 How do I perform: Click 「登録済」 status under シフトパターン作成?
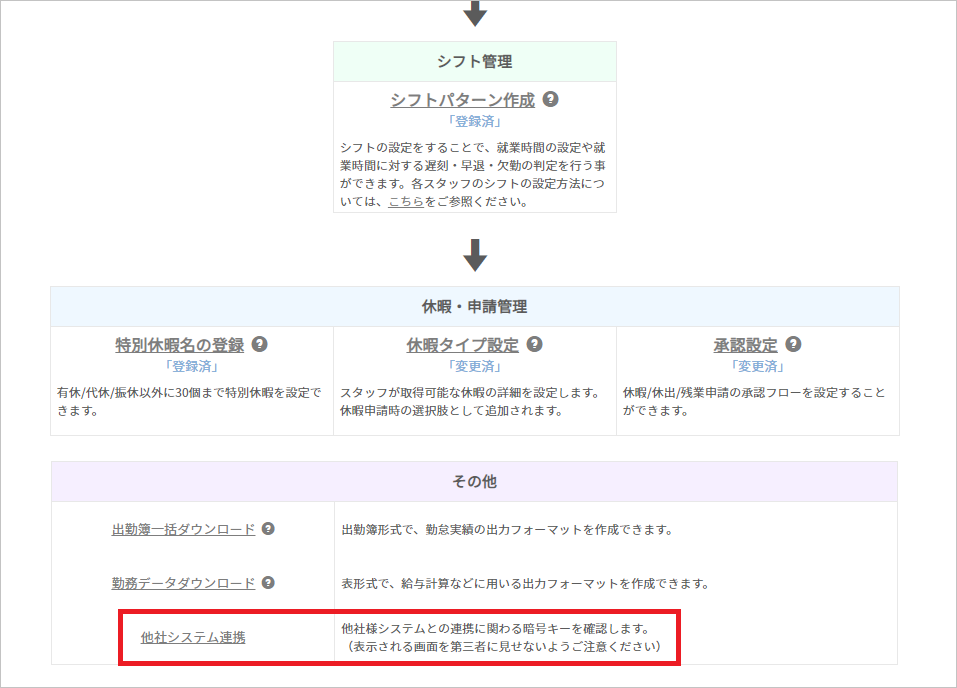tap(475, 121)
